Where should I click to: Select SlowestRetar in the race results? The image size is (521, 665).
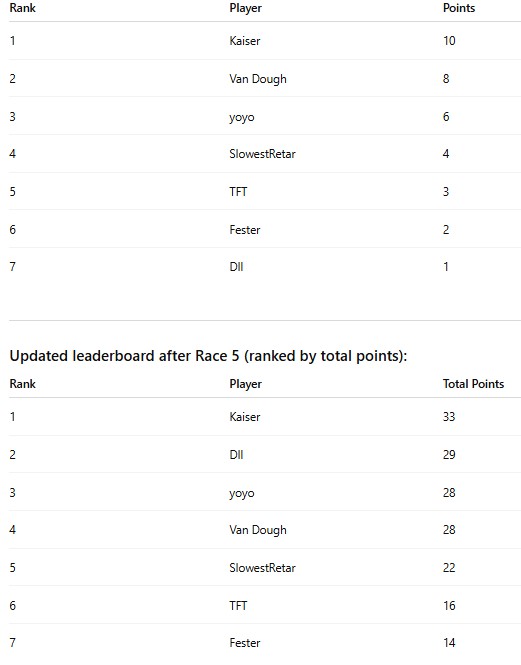[x=262, y=154]
